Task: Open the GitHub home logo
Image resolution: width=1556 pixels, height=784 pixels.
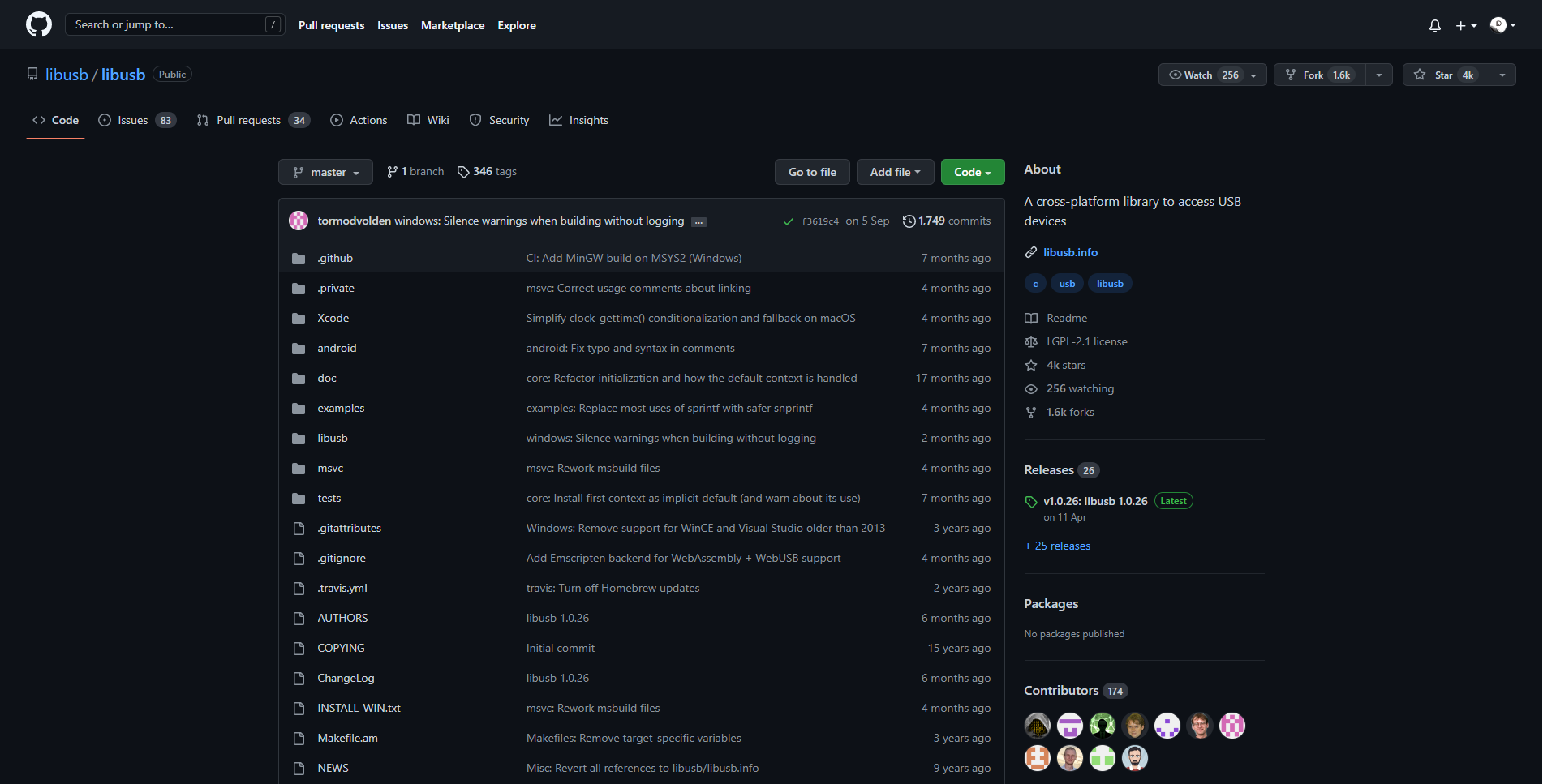Action: click(x=39, y=24)
